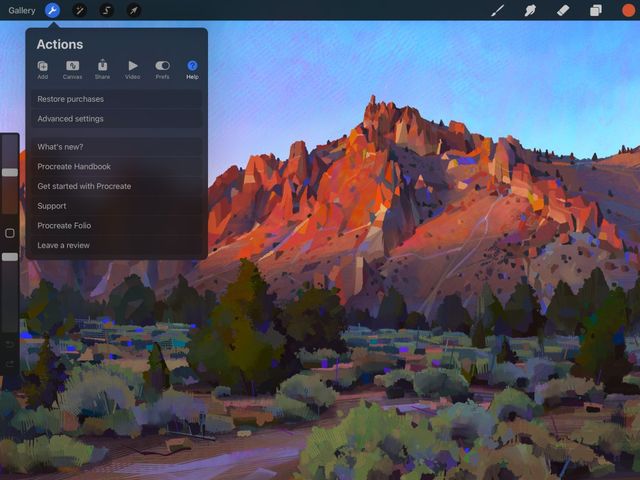Switch to the Share tab in Actions
Image resolution: width=640 pixels, height=480 pixels.
click(x=102, y=69)
